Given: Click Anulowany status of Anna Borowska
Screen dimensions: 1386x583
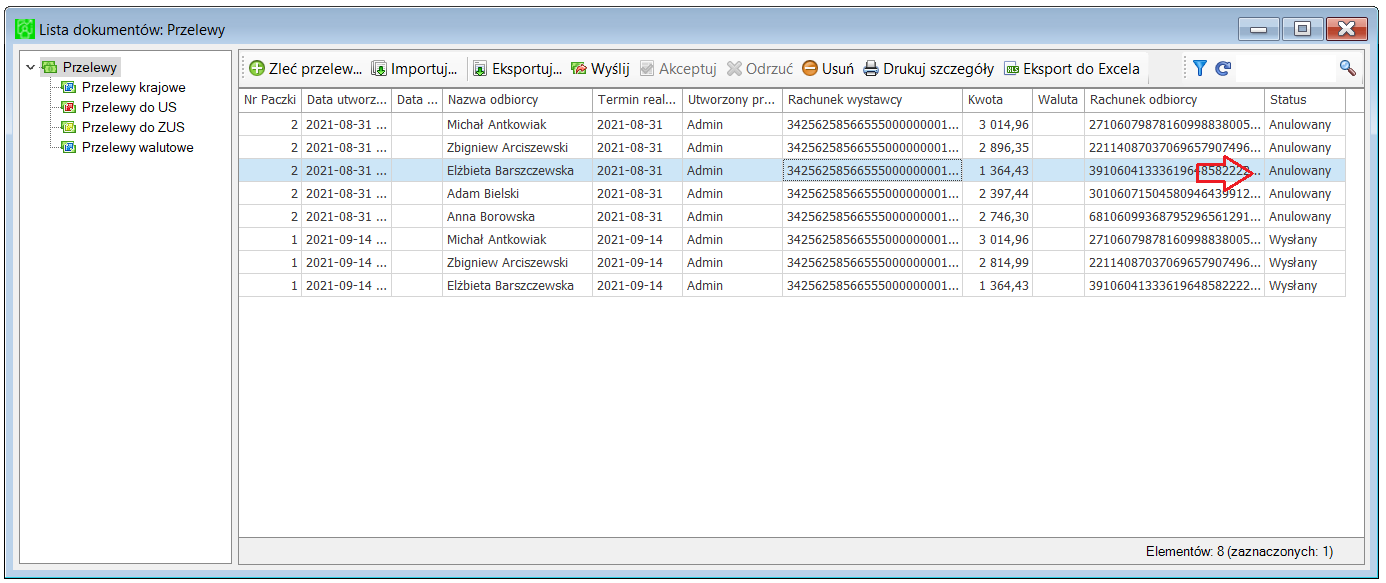Looking at the screenshot, I should 1304,217.
